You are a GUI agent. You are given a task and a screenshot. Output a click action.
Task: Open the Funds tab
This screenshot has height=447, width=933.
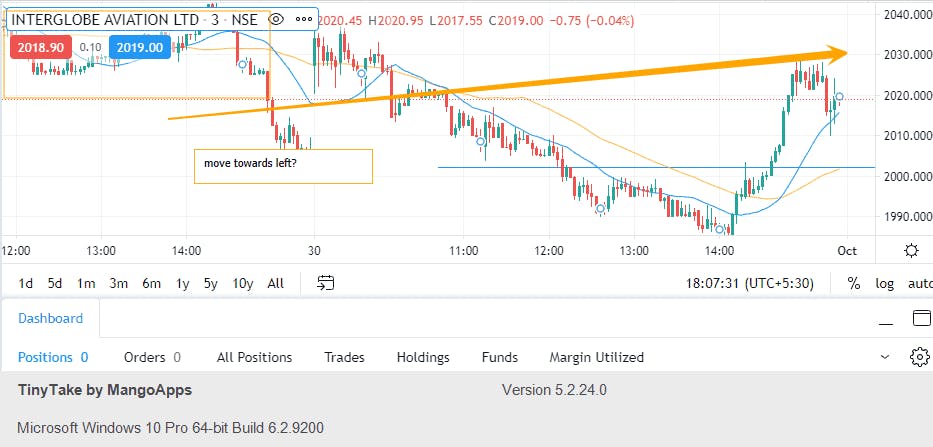500,357
